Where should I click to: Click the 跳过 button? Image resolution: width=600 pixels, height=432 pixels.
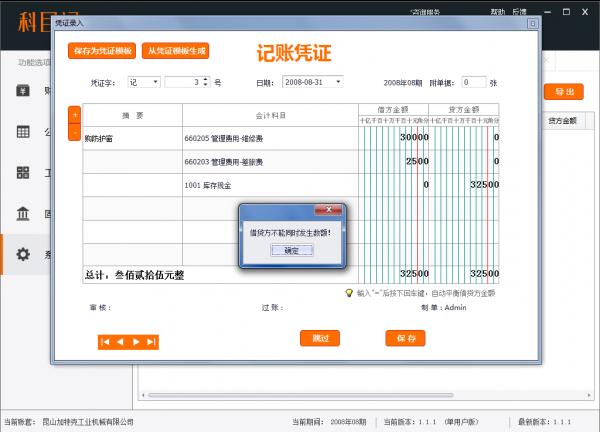pos(320,338)
